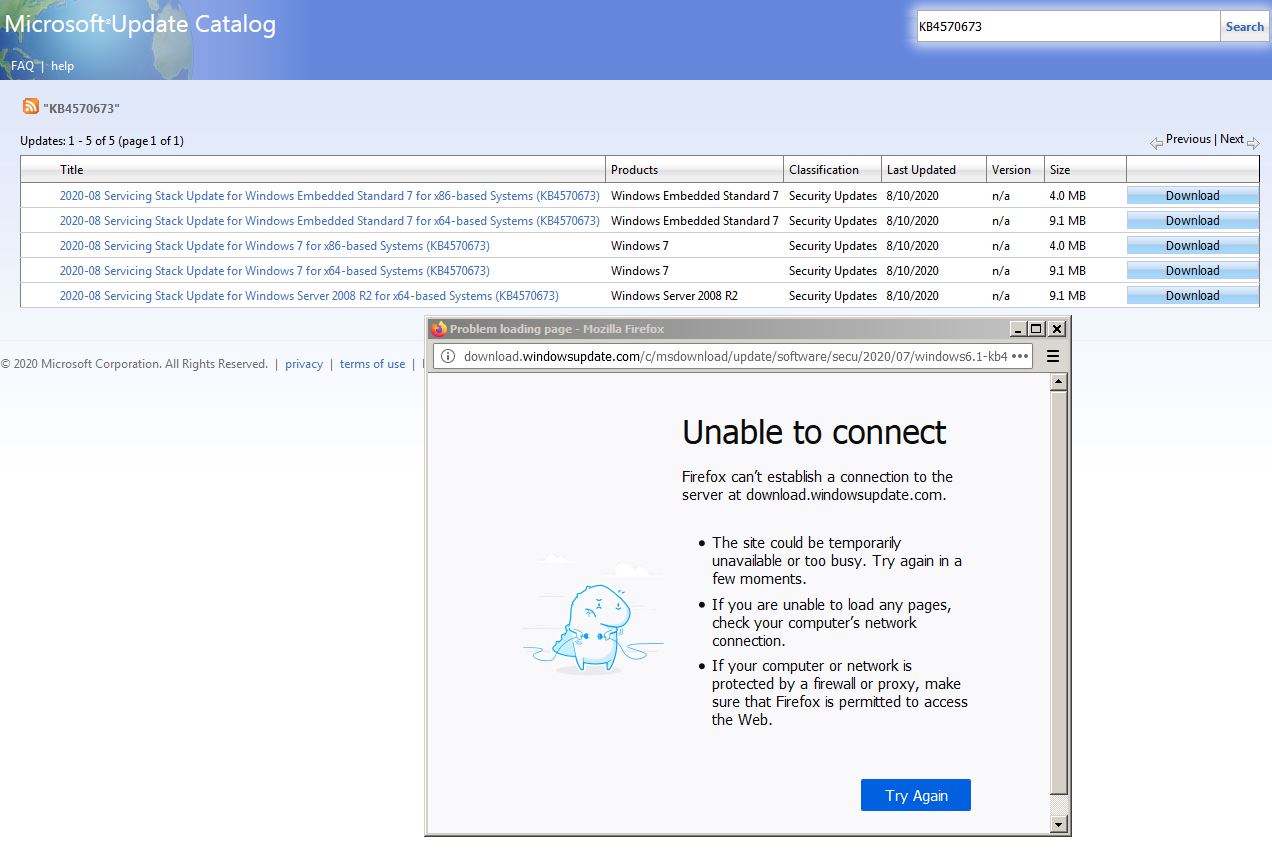
Task: Open Firefox hamburger menu in popup window
Action: (x=1052, y=356)
